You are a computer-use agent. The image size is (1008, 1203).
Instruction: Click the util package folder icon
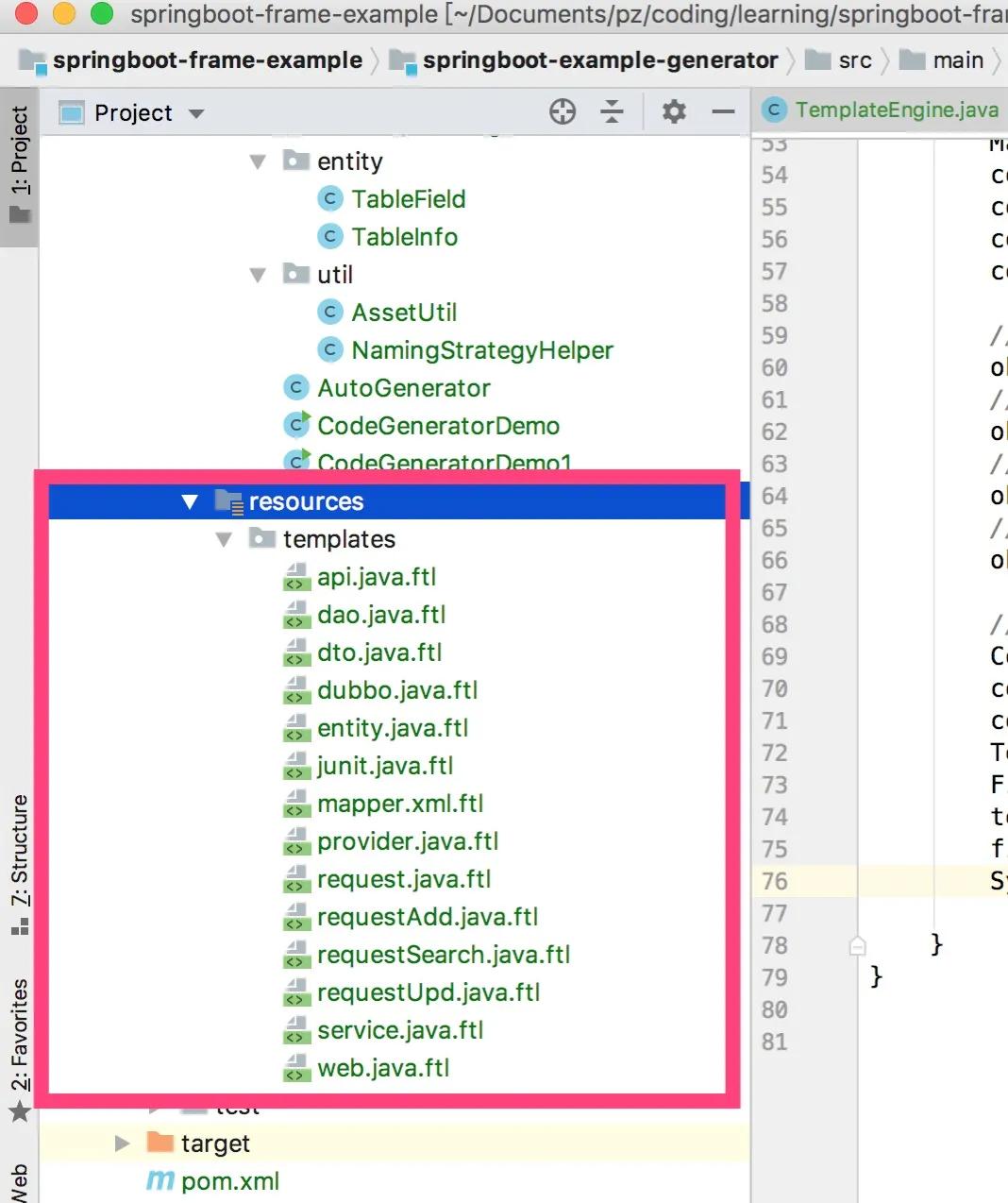296,274
